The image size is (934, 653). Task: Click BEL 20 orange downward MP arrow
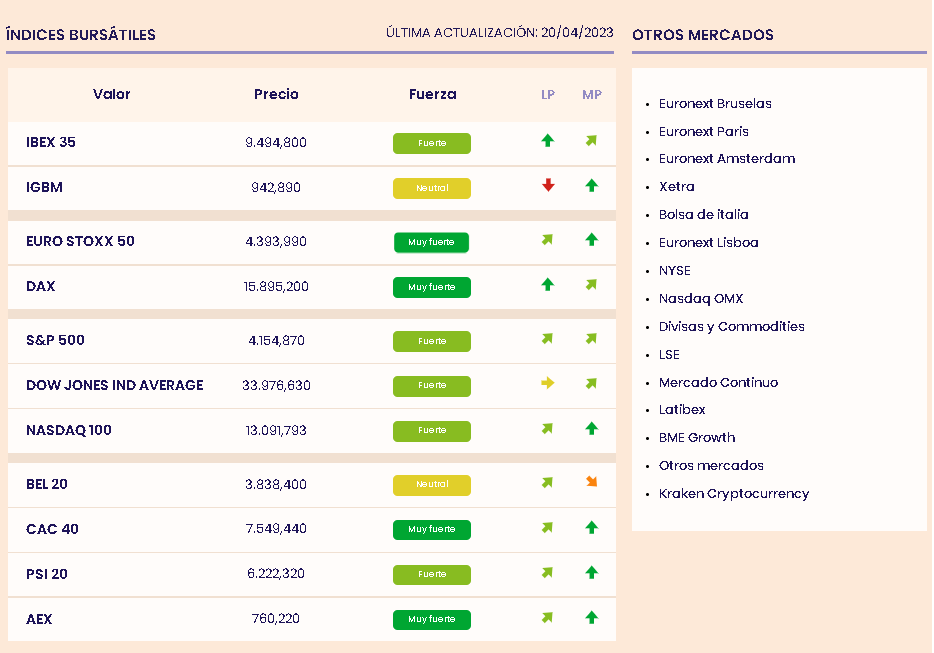point(591,482)
